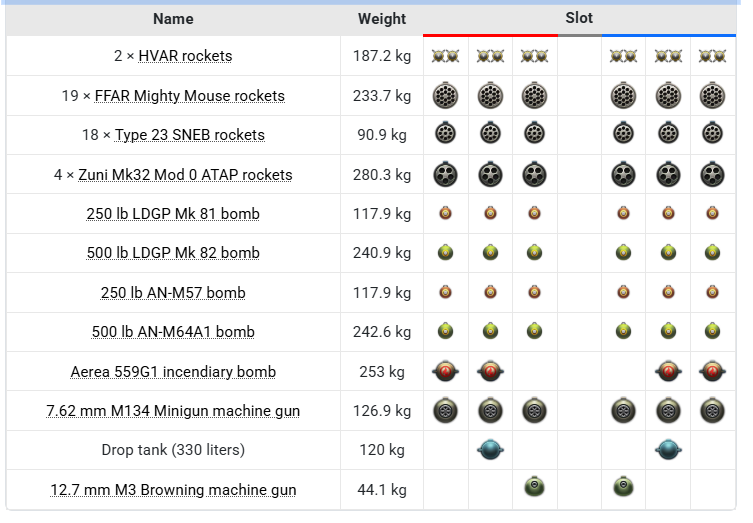Click leftmost bomb icon in Mk 81 row
753x523 pixels.
445,213
